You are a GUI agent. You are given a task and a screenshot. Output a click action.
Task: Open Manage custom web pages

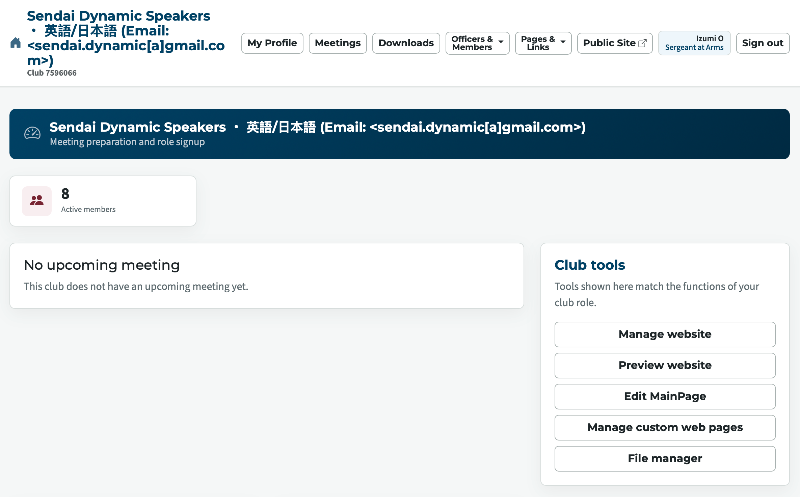tap(665, 428)
